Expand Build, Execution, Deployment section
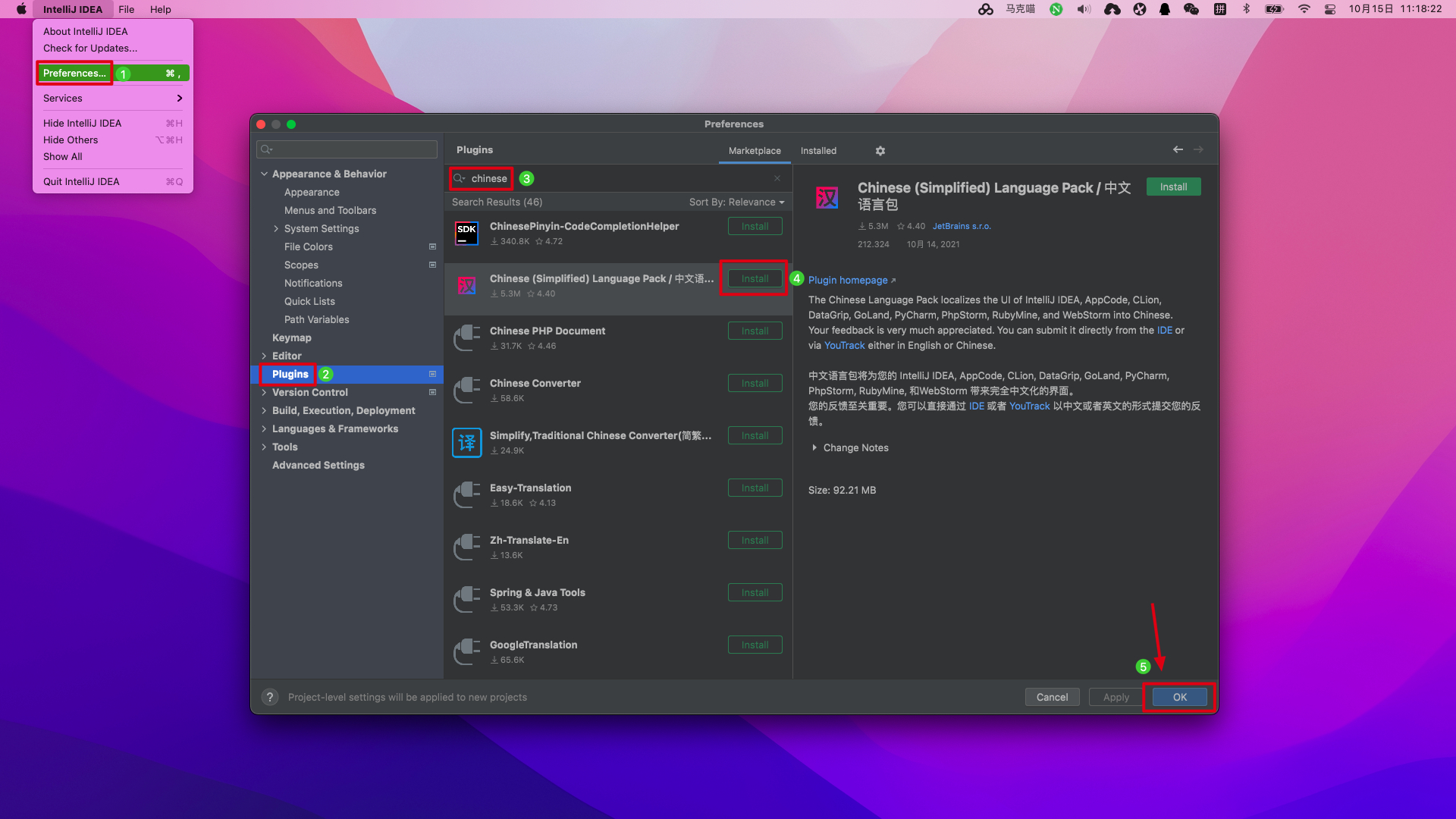 point(264,410)
